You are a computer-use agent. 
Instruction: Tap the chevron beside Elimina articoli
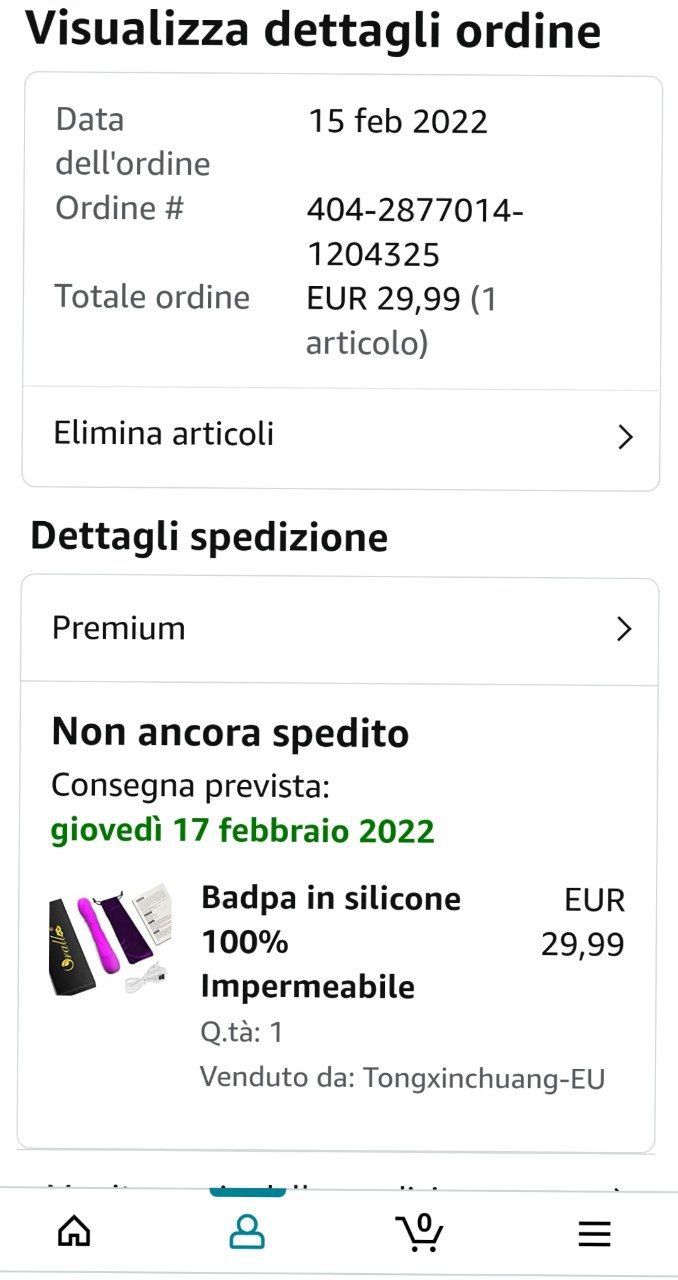(x=625, y=437)
